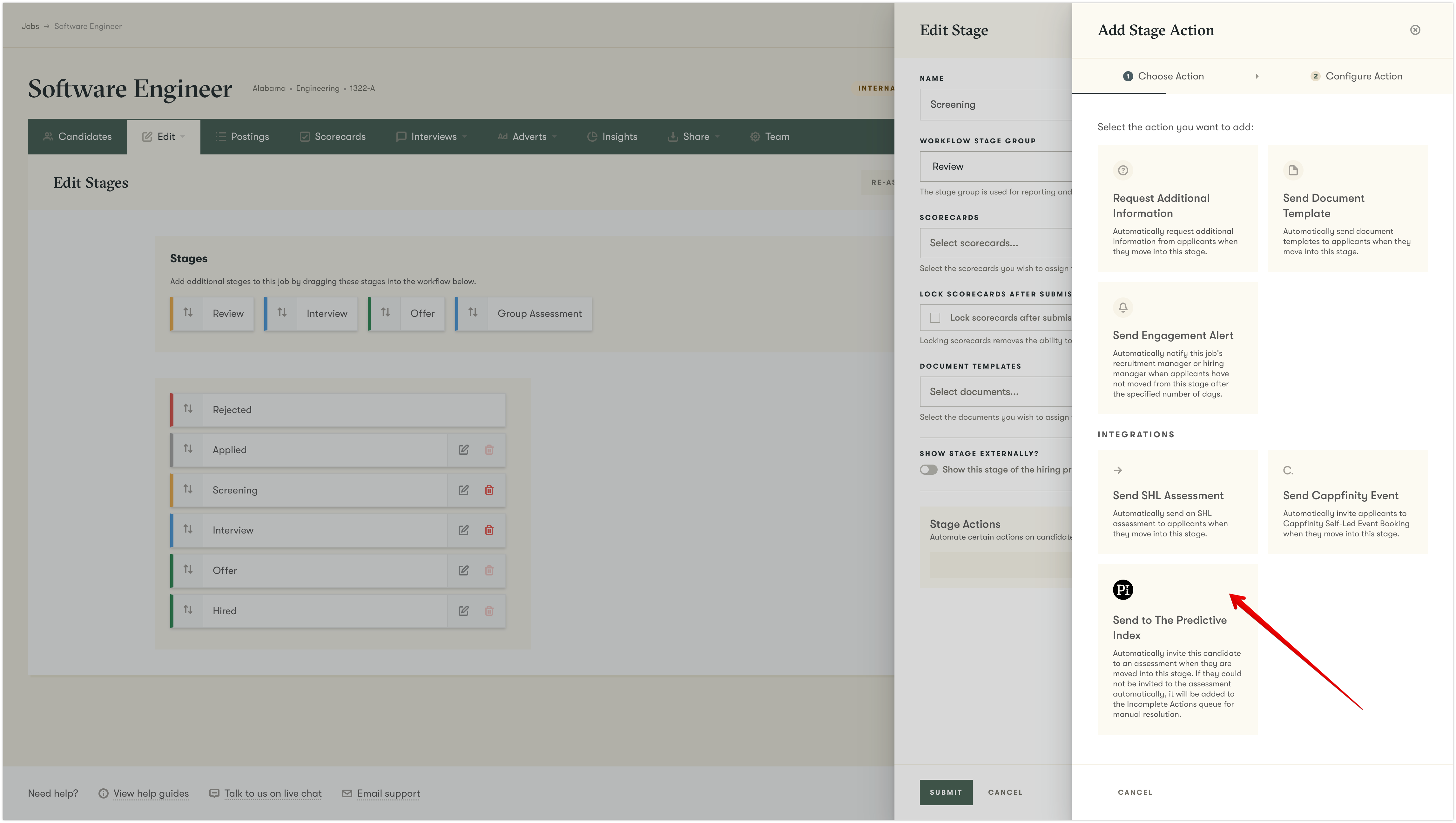The height and width of the screenshot is (823, 1456).
Task: Click the Send Document Template file icon
Action: (x=1293, y=170)
